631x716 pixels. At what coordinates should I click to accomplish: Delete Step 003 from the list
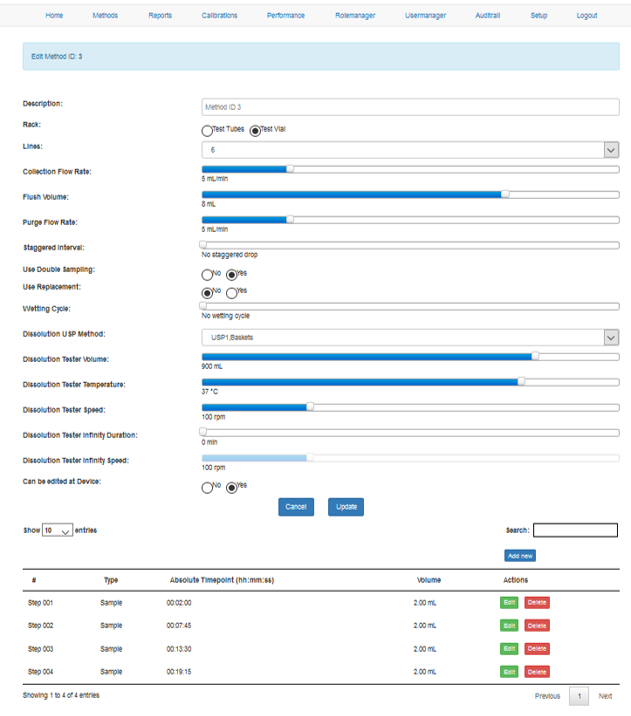(x=537, y=649)
